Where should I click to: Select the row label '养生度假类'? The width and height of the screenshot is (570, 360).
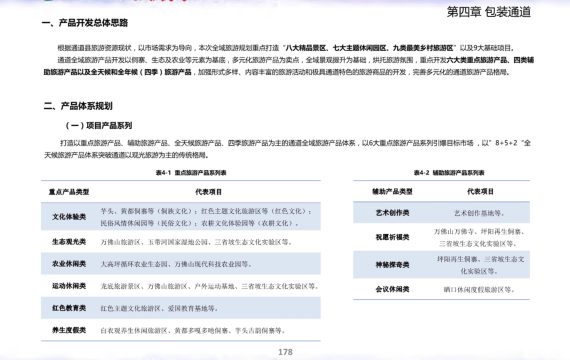pyautogui.click(x=69, y=330)
